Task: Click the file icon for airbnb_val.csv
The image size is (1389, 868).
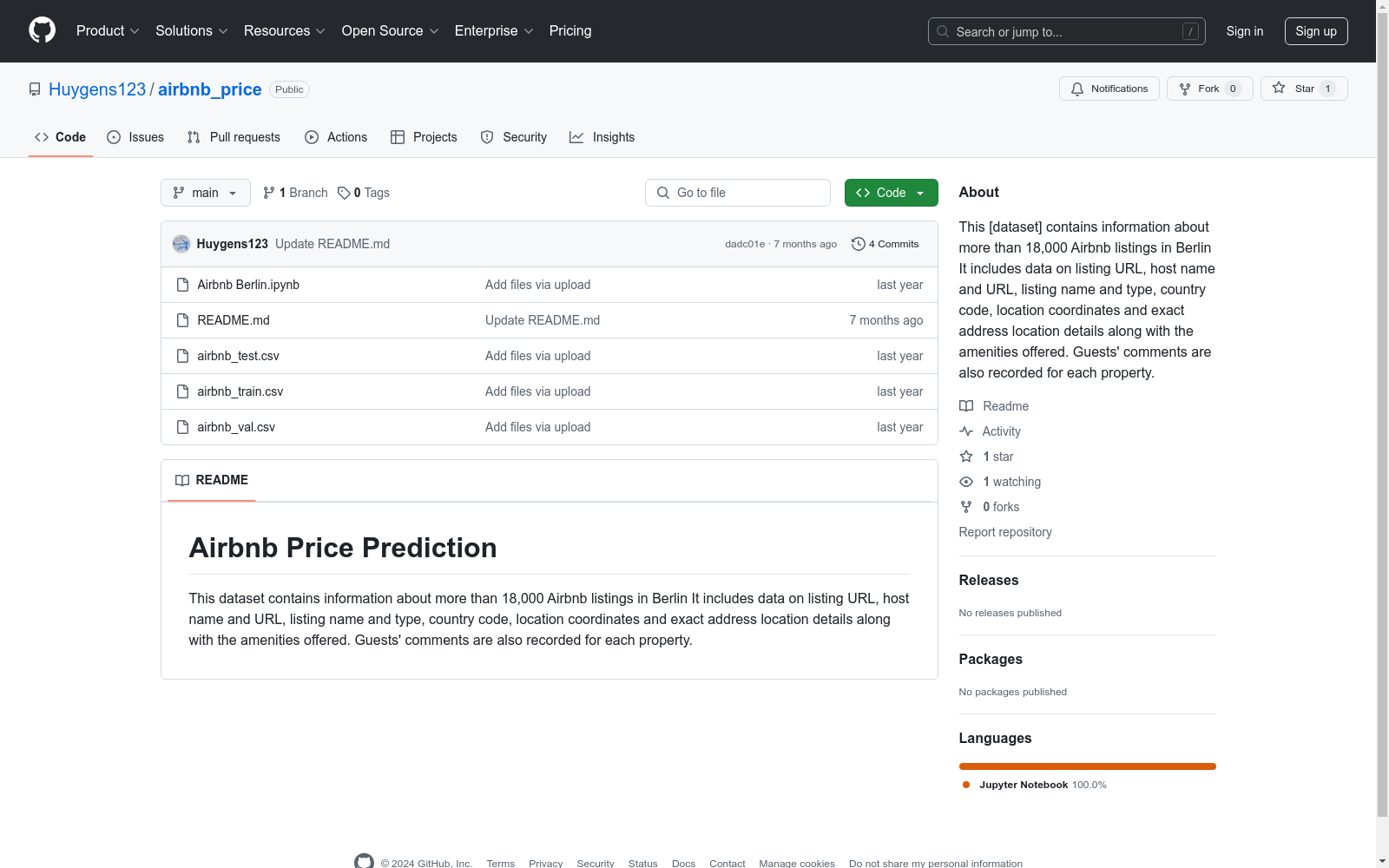Action: click(182, 427)
